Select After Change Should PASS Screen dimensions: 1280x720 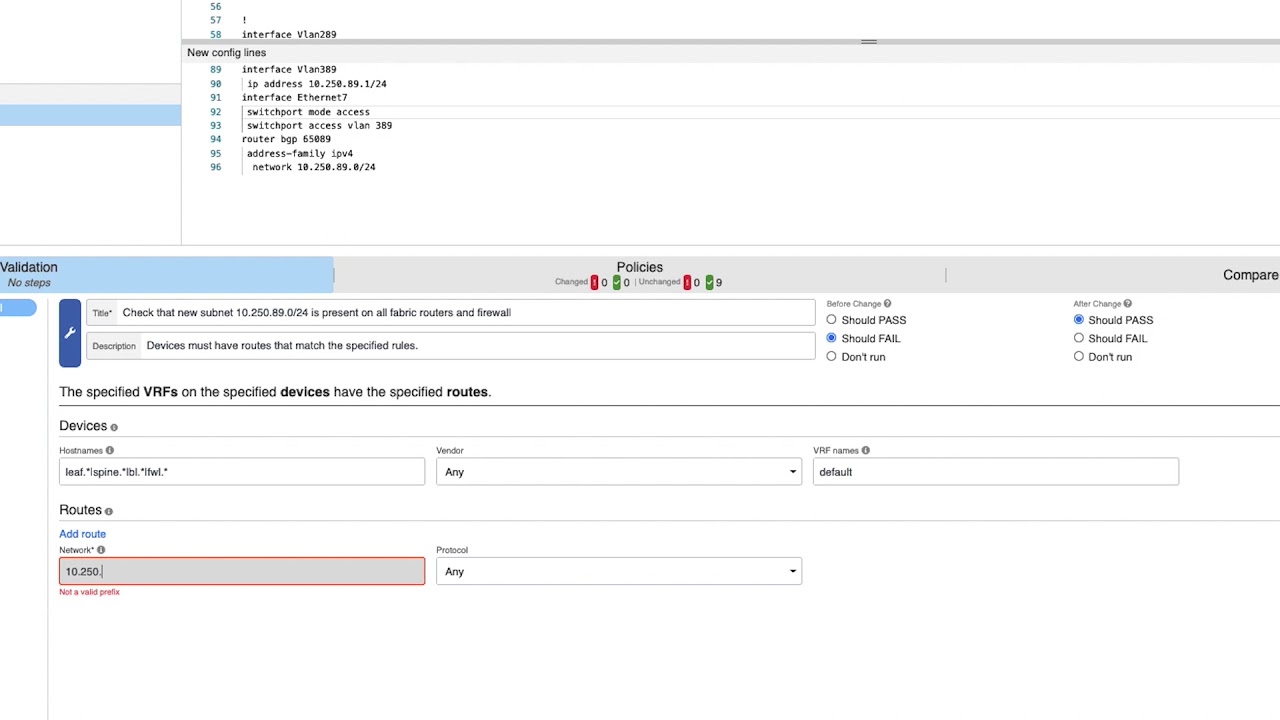pyautogui.click(x=1078, y=320)
